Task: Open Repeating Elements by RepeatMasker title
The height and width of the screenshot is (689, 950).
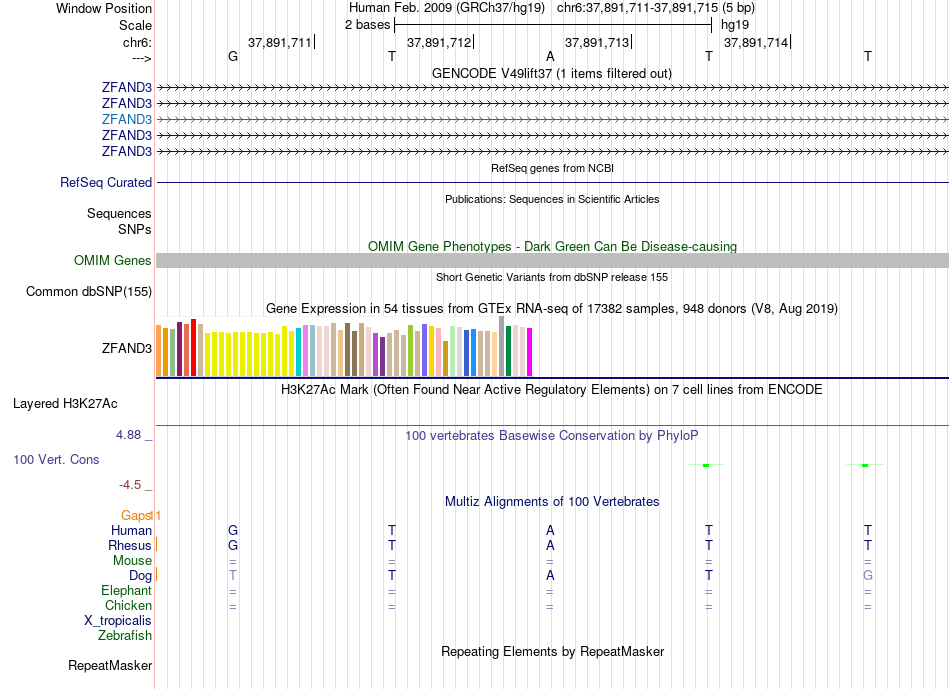Action: coord(553,651)
